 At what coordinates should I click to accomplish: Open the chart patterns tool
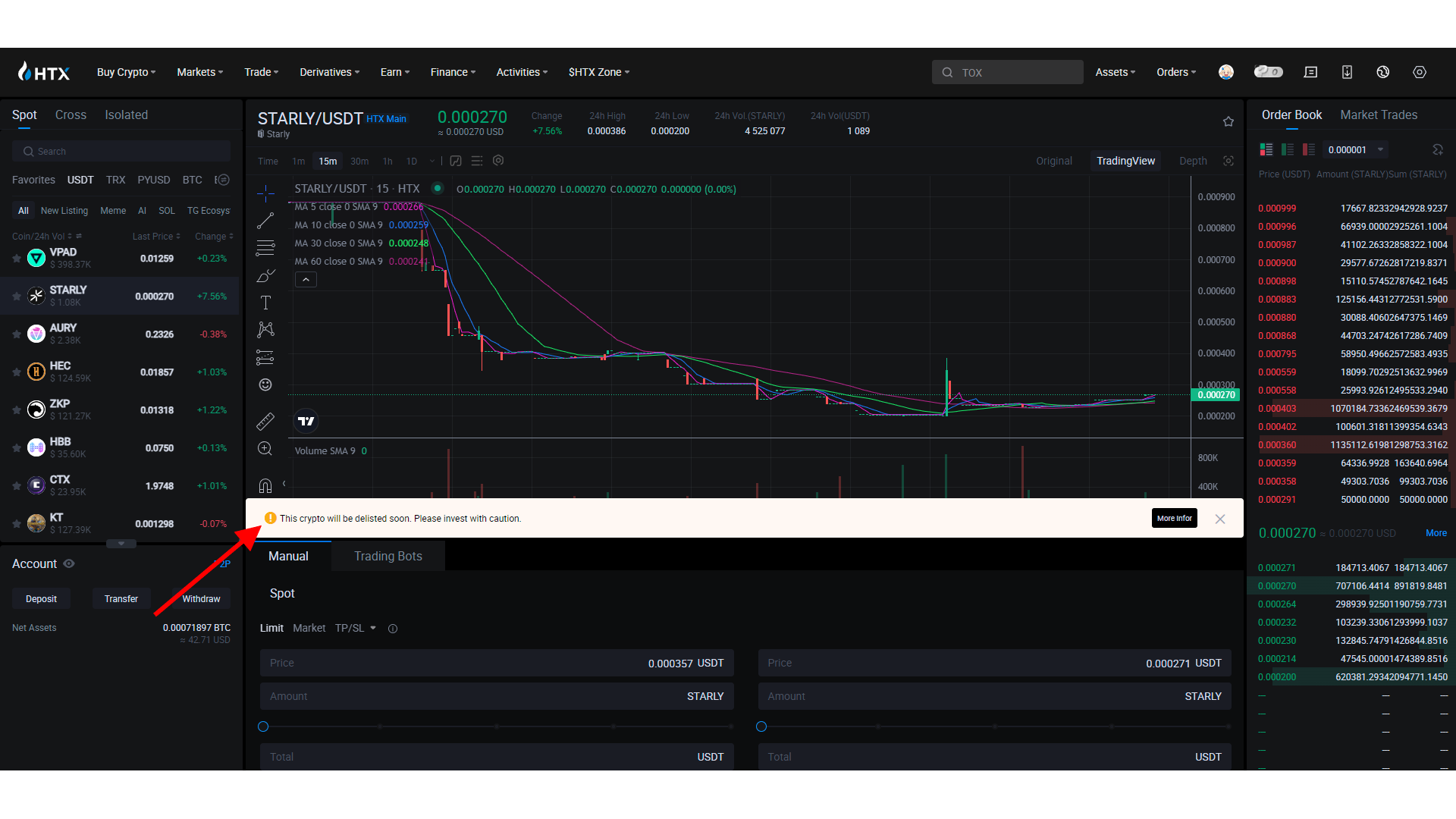(x=265, y=330)
